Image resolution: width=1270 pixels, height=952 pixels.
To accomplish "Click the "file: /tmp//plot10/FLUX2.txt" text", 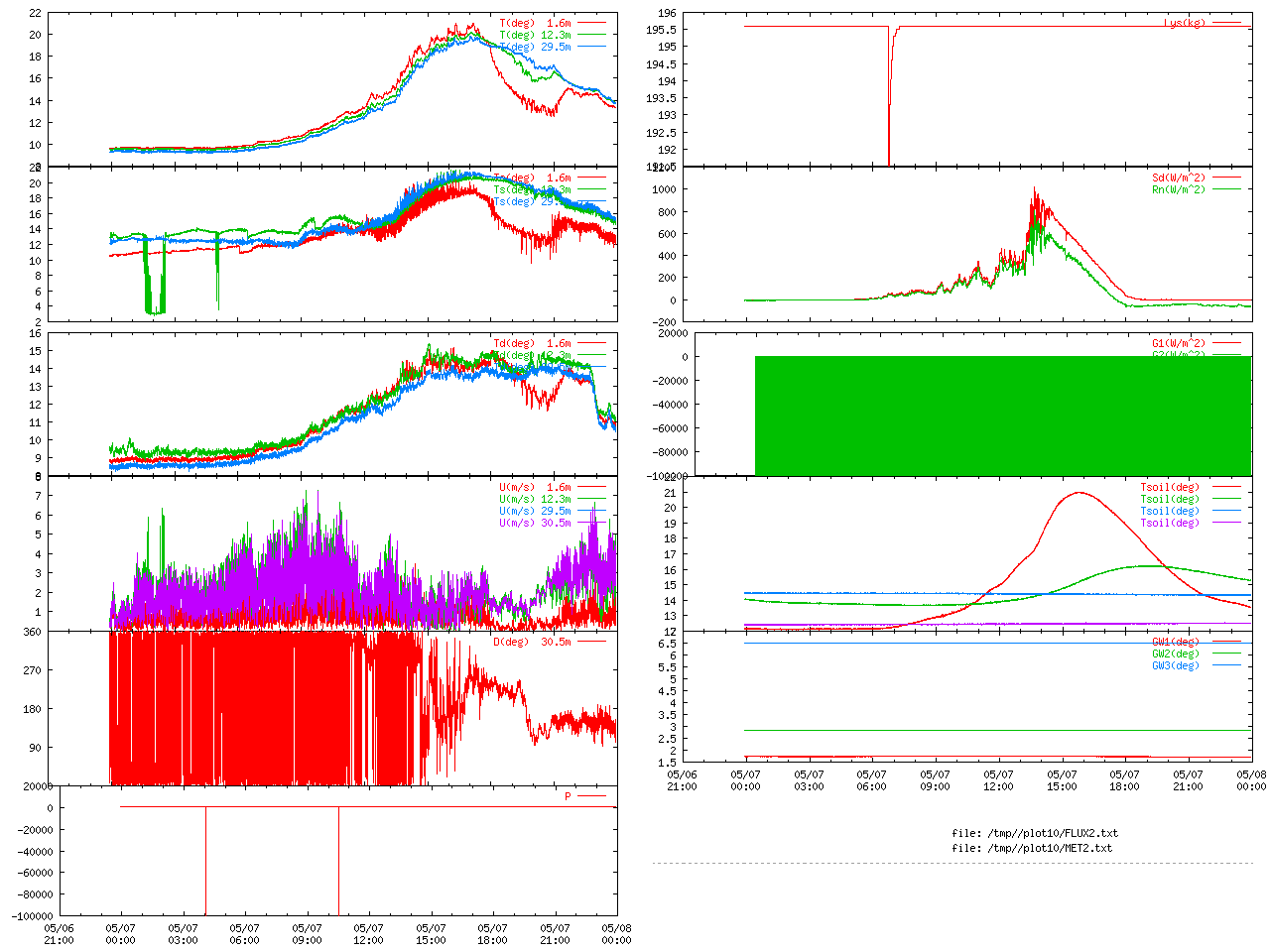I will 1035,834.
